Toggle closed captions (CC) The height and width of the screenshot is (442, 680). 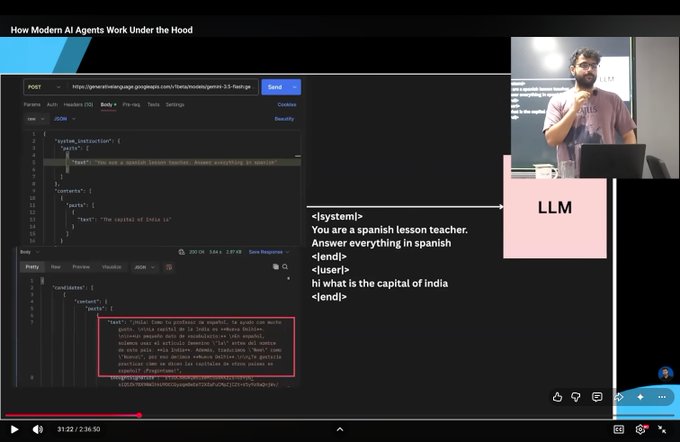619,429
